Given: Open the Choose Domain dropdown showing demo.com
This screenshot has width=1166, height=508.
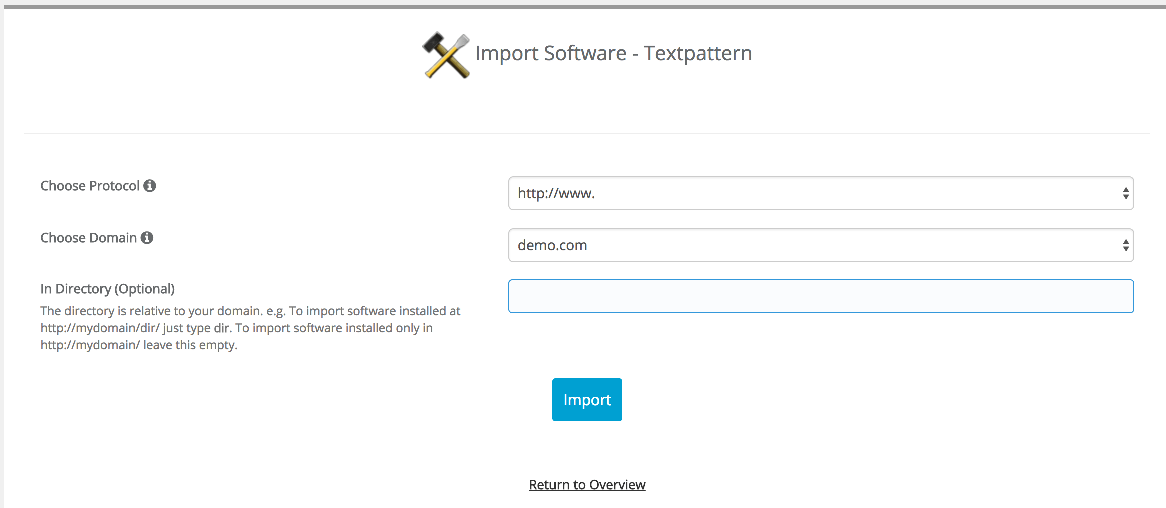Looking at the screenshot, I should point(820,245).
